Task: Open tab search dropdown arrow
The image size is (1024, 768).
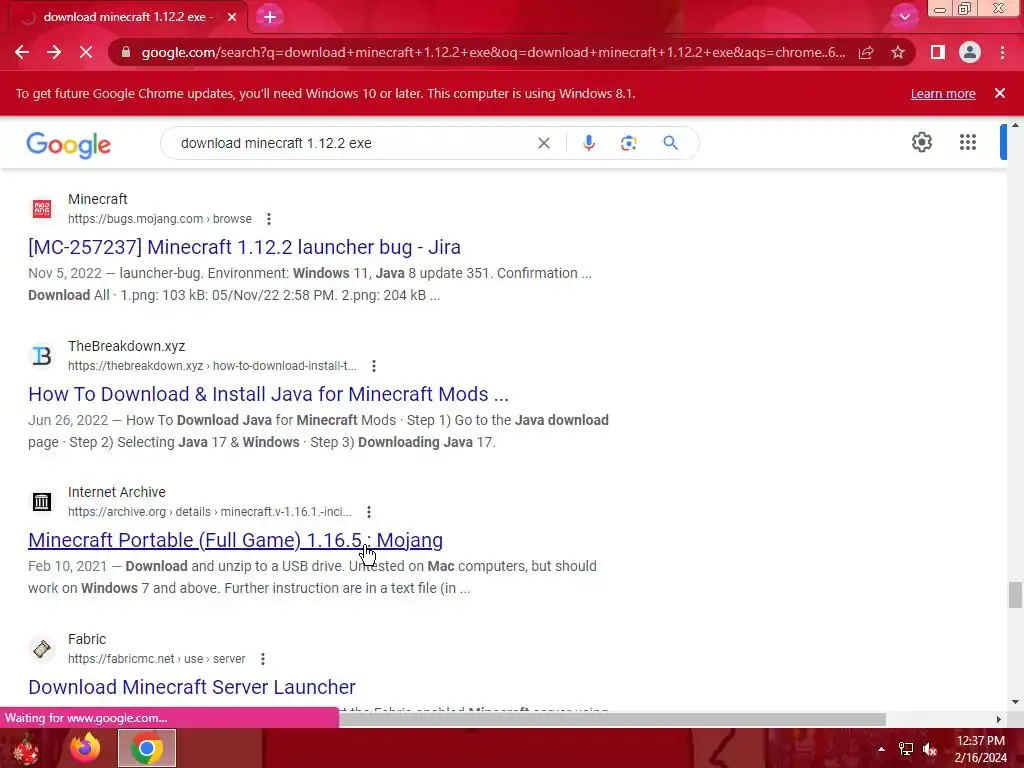Action: 904,17
